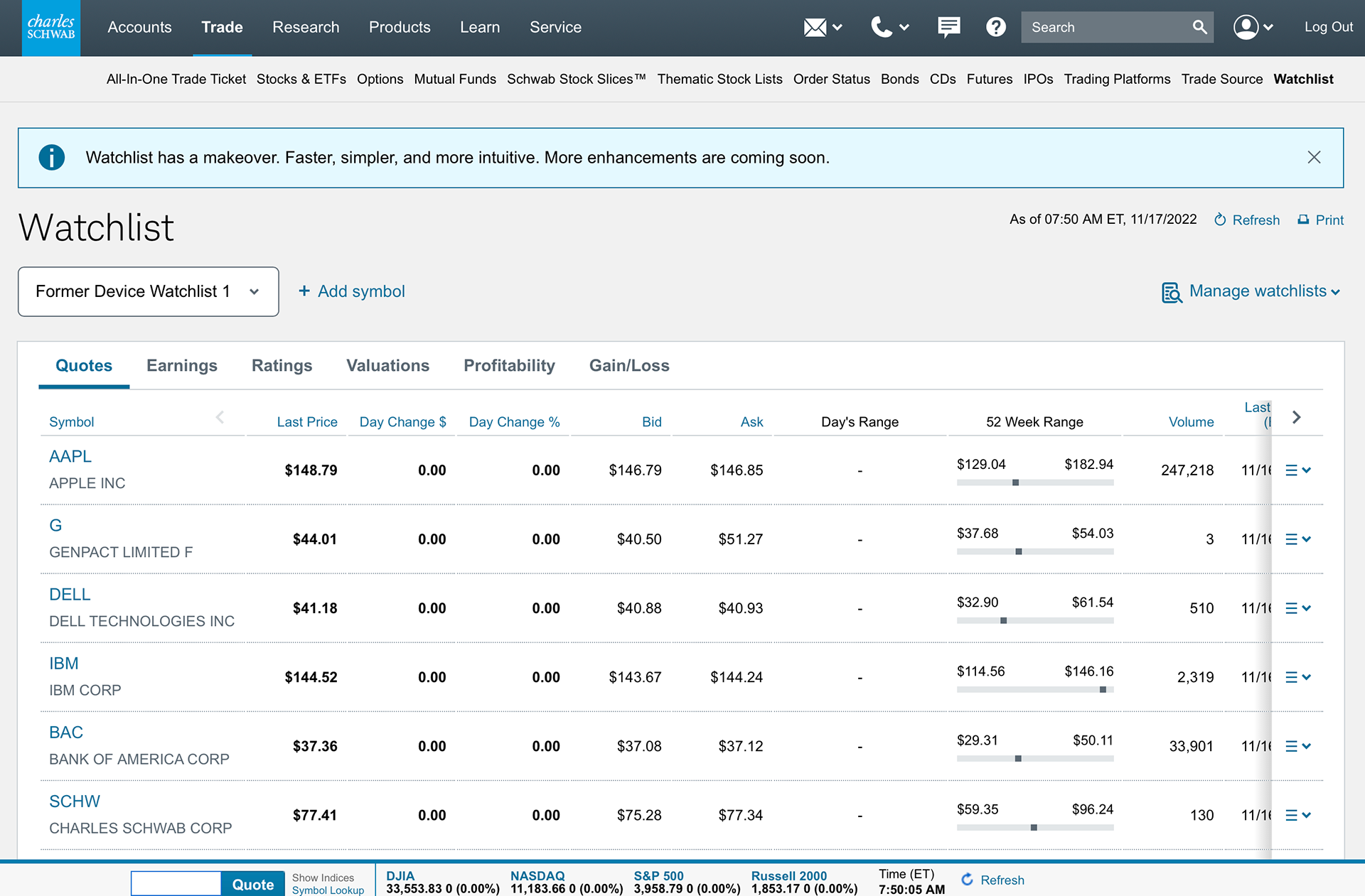Image resolution: width=1365 pixels, height=896 pixels.
Task: Sort by the Last Price column
Action: tap(307, 422)
